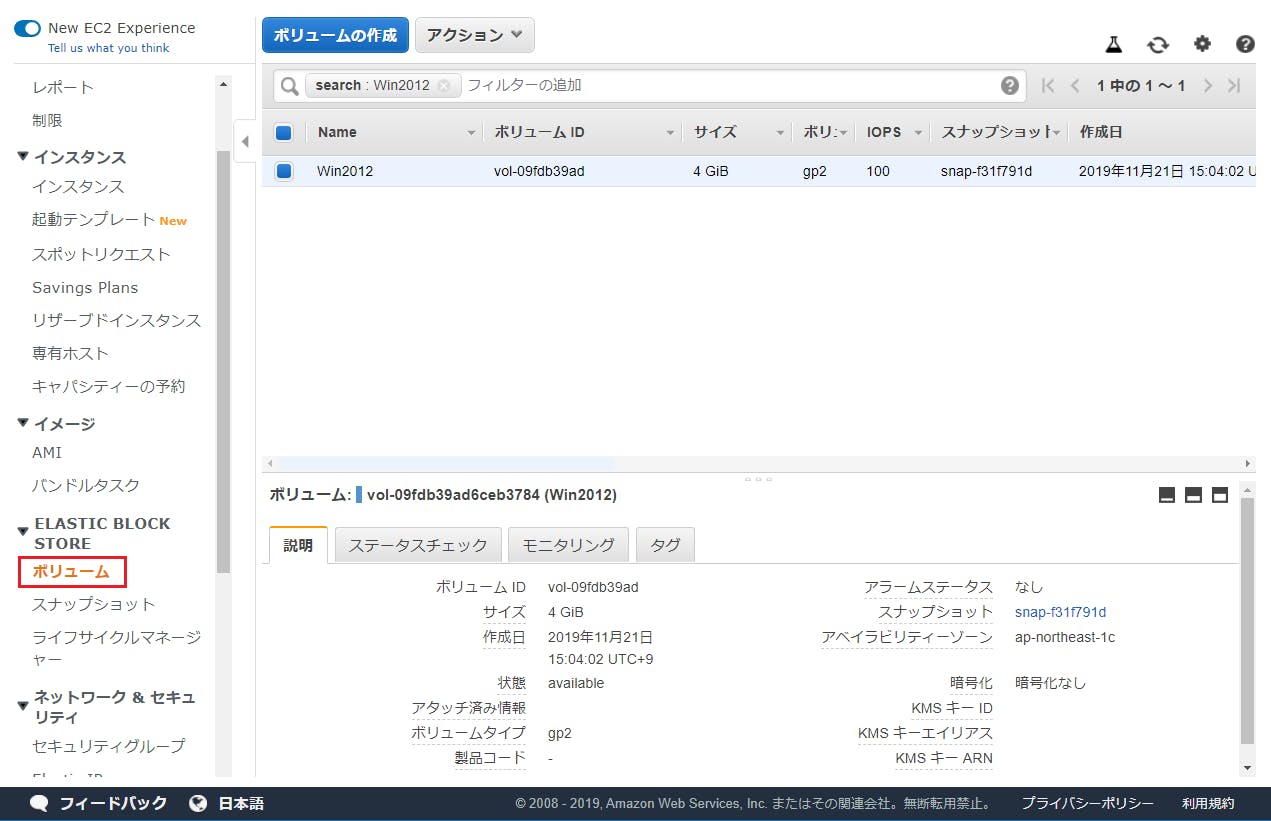Open レポート in sidebar
Image resolution: width=1271 pixels, height=821 pixels.
click(x=63, y=87)
